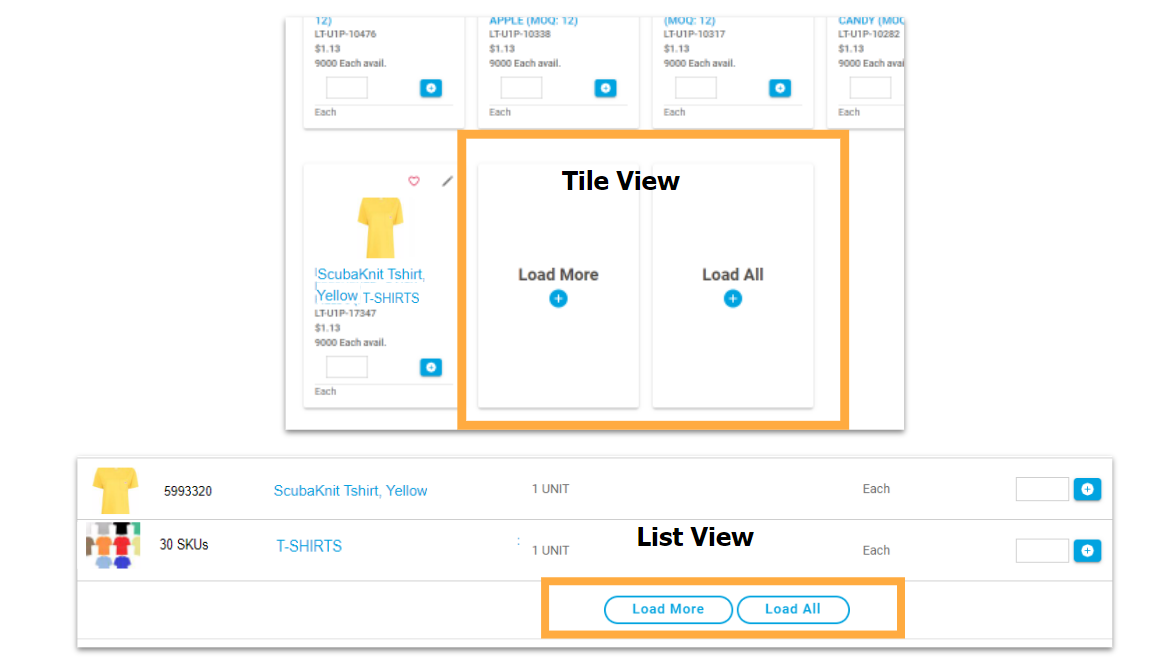The width and height of the screenshot is (1170, 661).
Task: Click plus button on T-SHIRTS list row
Action: click(x=1087, y=550)
